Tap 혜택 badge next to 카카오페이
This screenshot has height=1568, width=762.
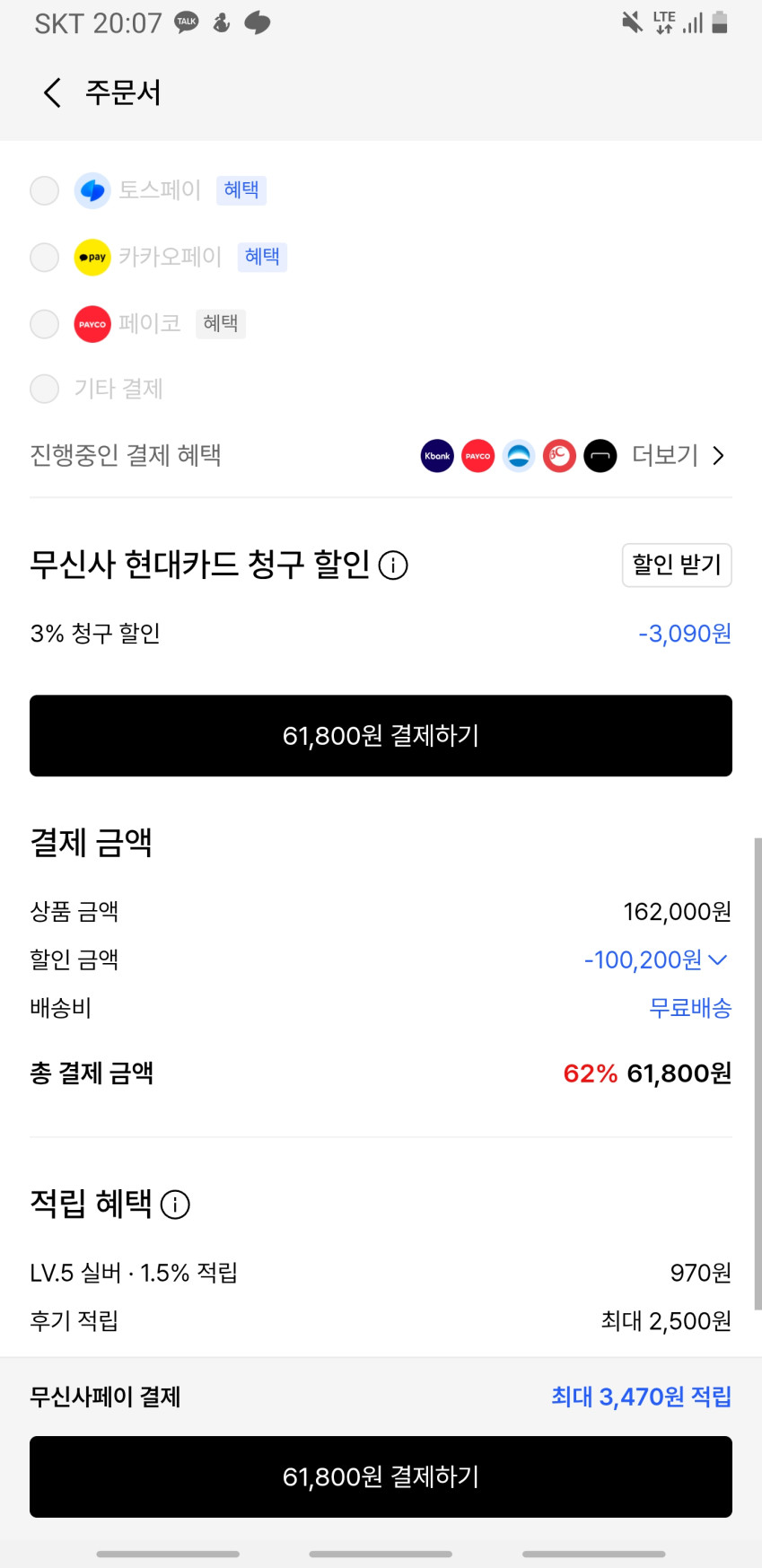pos(262,258)
